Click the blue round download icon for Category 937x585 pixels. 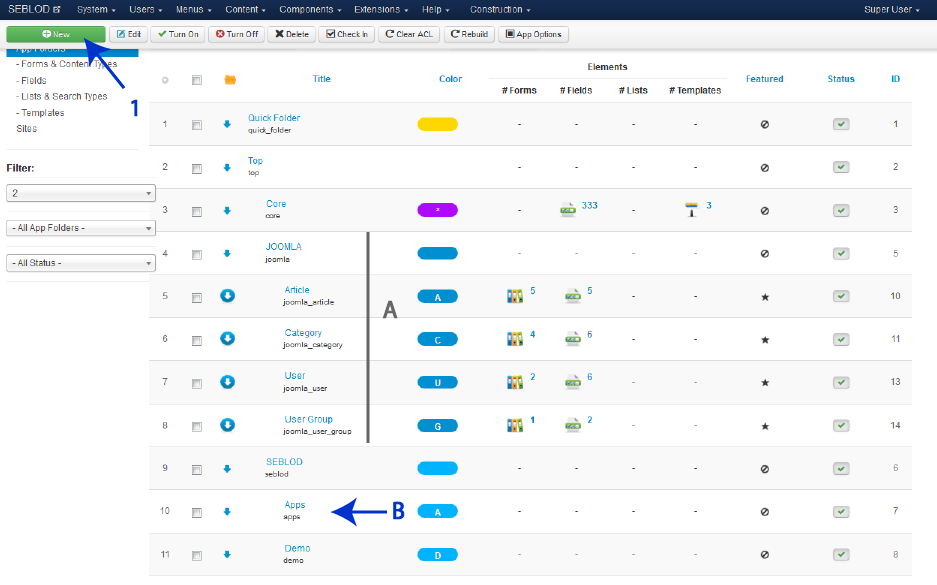(x=227, y=339)
